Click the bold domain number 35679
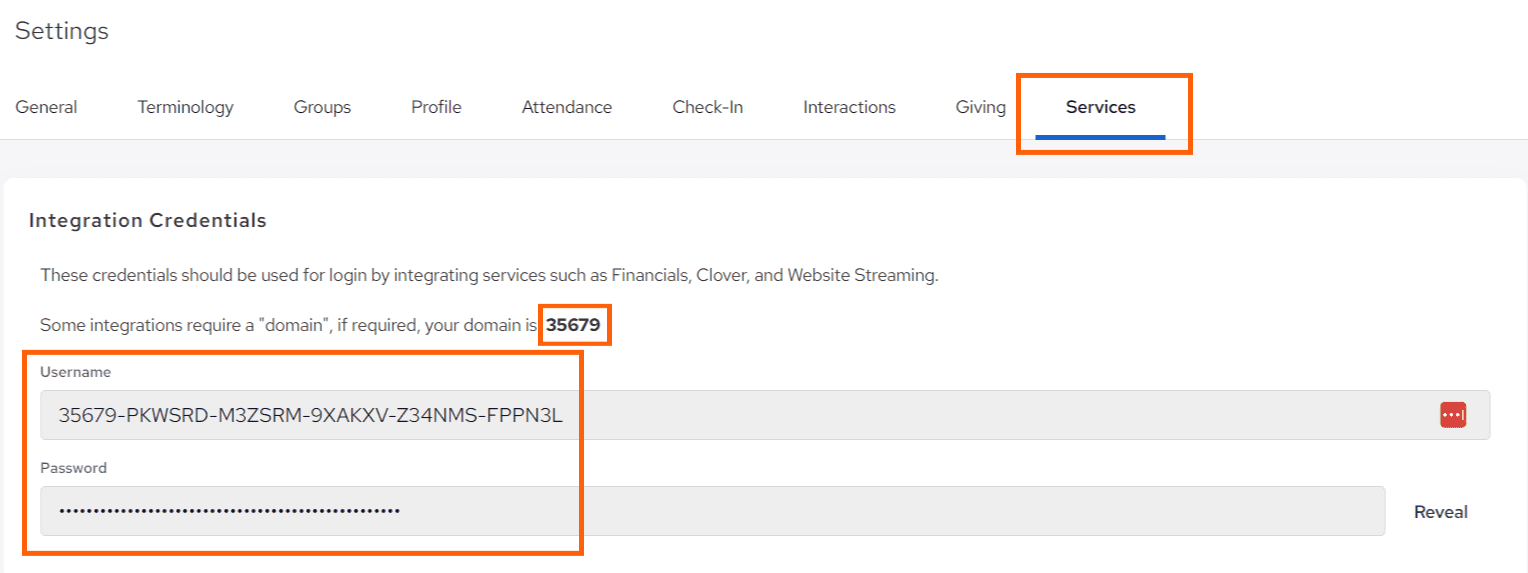1528x573 pixels. click(573, 325)
